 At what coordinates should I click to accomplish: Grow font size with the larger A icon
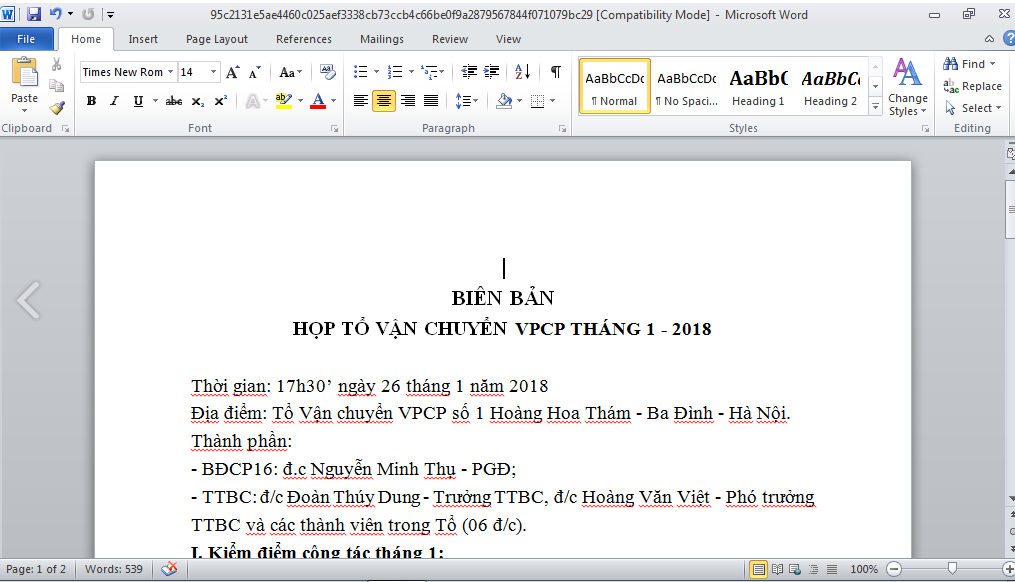point(233,72)
